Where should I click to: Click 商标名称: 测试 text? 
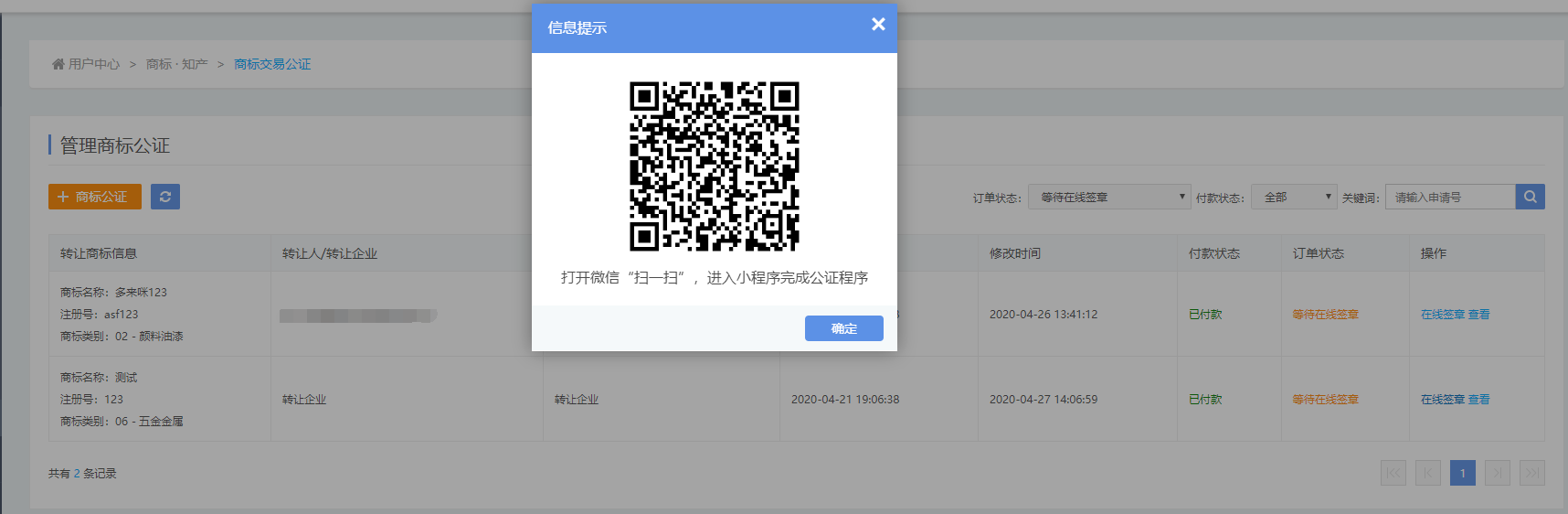pyautogui.click(x=99, y=378)
